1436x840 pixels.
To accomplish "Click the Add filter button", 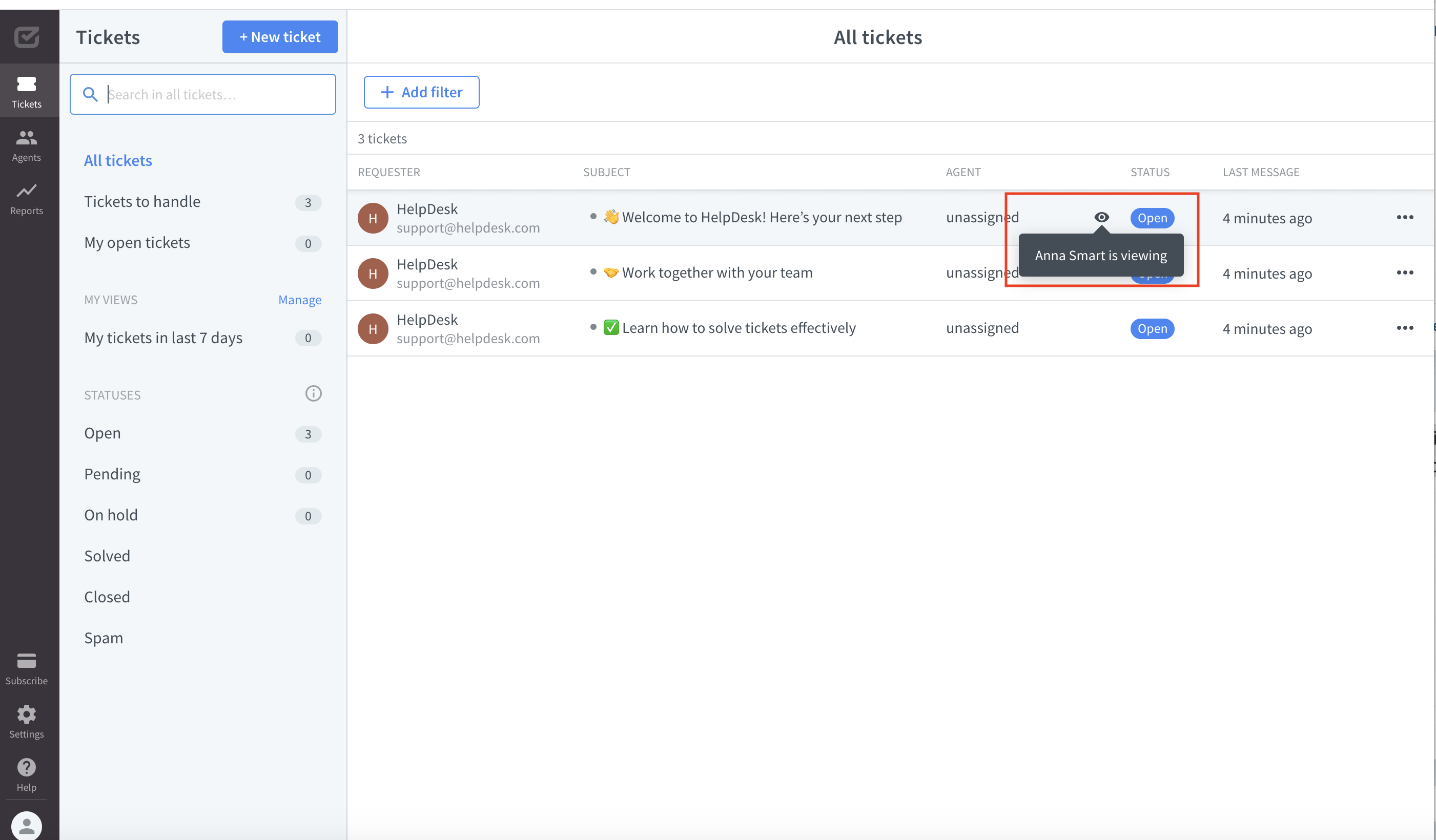I will (421, 92).
